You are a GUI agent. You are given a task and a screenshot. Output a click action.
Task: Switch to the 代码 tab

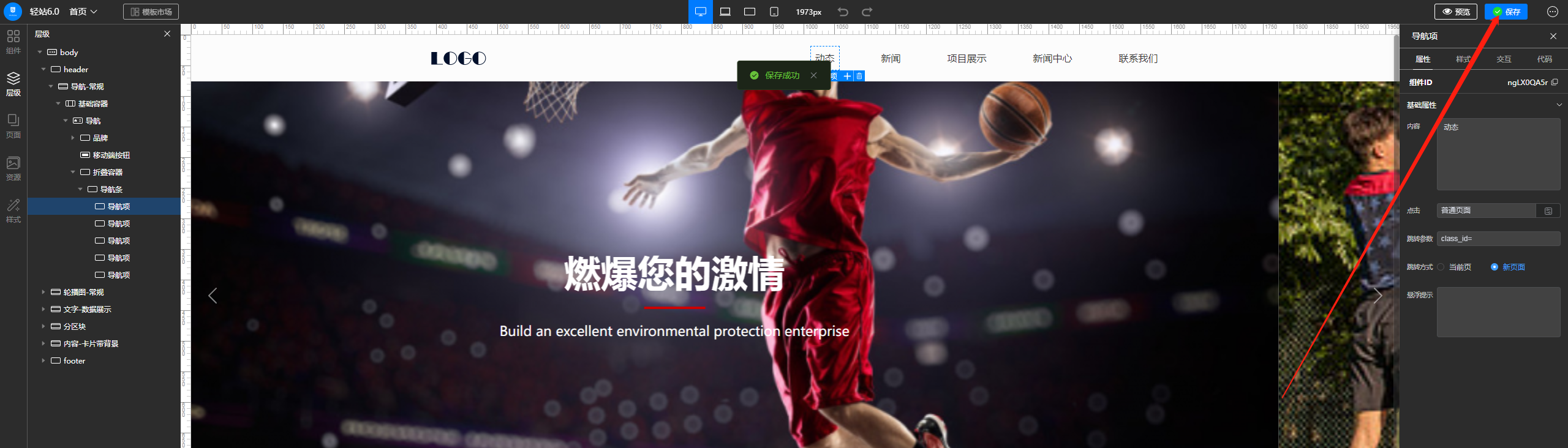click(x=1545, y=59)
